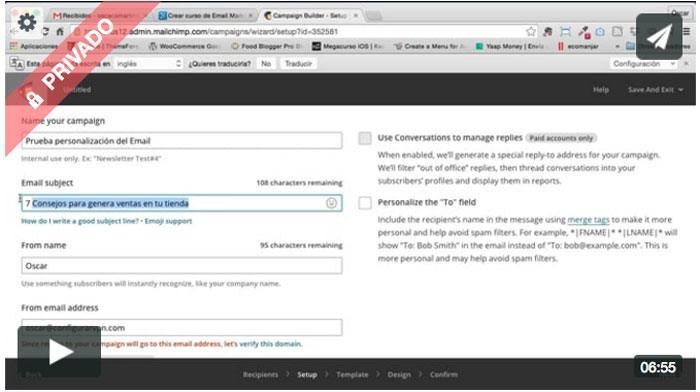This screenshot has width=700, height=392.
Task: Click the "95 characters remaining" text
Action: pos(301,245)
